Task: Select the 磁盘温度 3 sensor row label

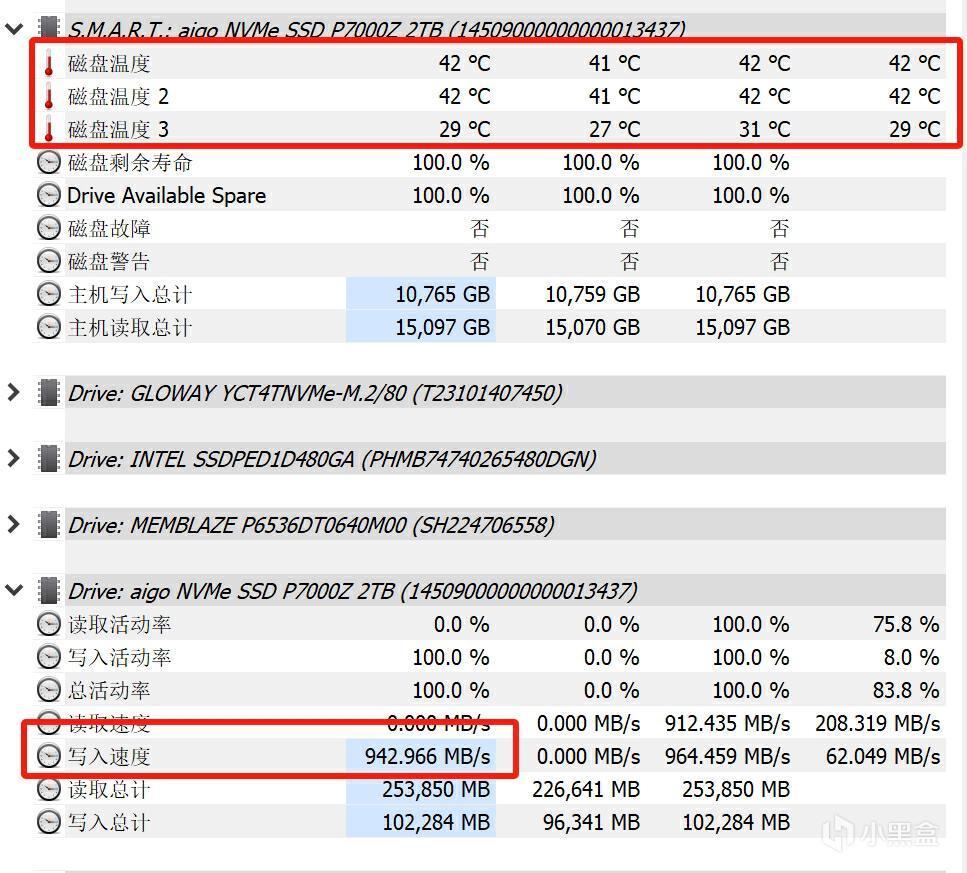Action: pos(118,129)
